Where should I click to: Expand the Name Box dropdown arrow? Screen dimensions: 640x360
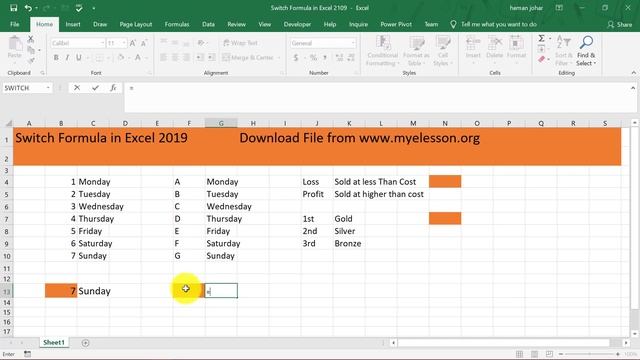[x=48, y=88]
